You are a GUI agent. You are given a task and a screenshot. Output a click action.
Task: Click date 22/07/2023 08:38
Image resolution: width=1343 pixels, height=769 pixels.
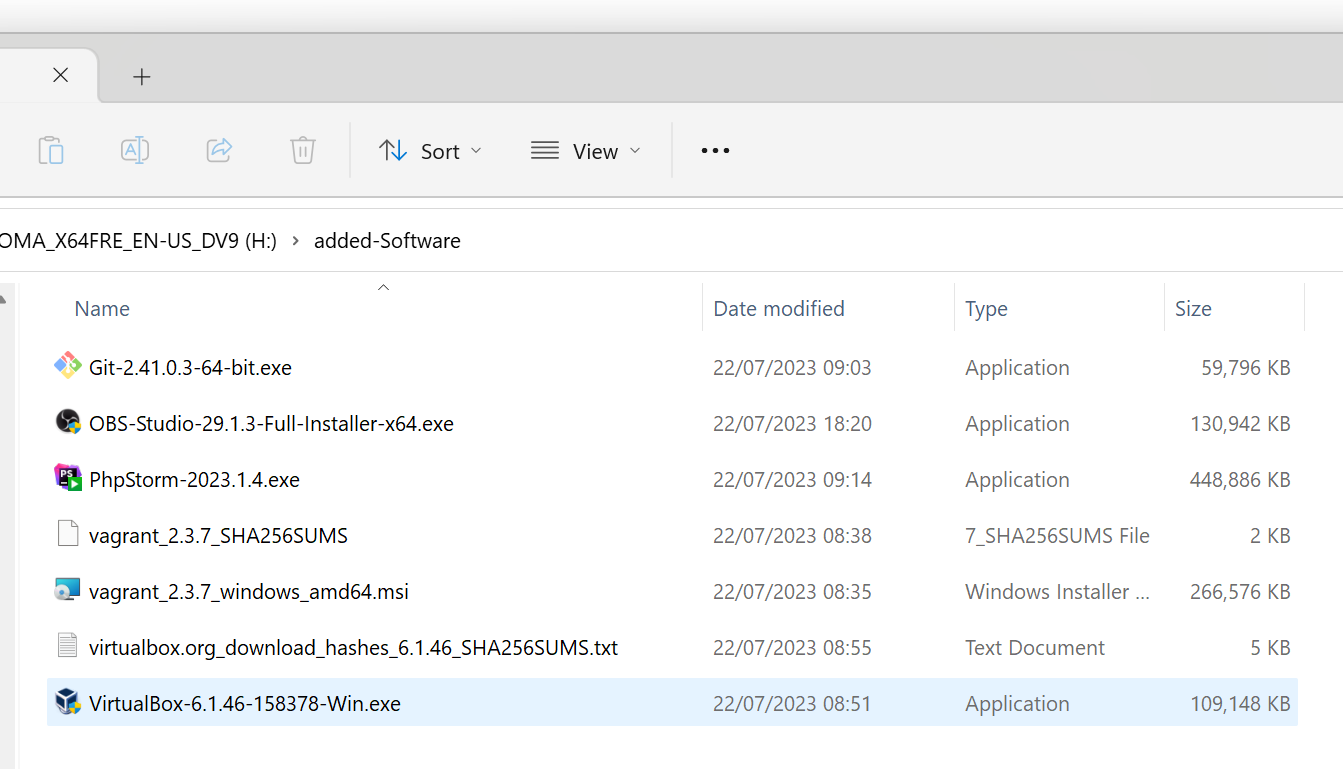(792, 536)
